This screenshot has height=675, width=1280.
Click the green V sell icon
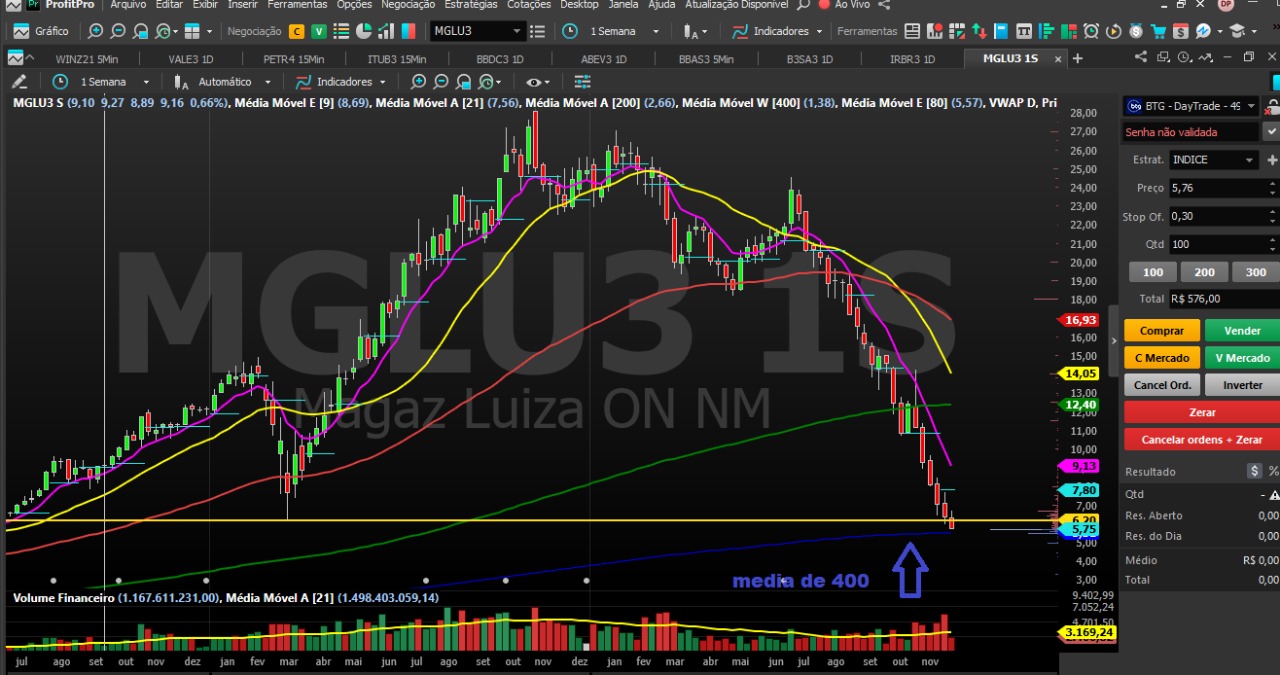click(x=318, y=31)
